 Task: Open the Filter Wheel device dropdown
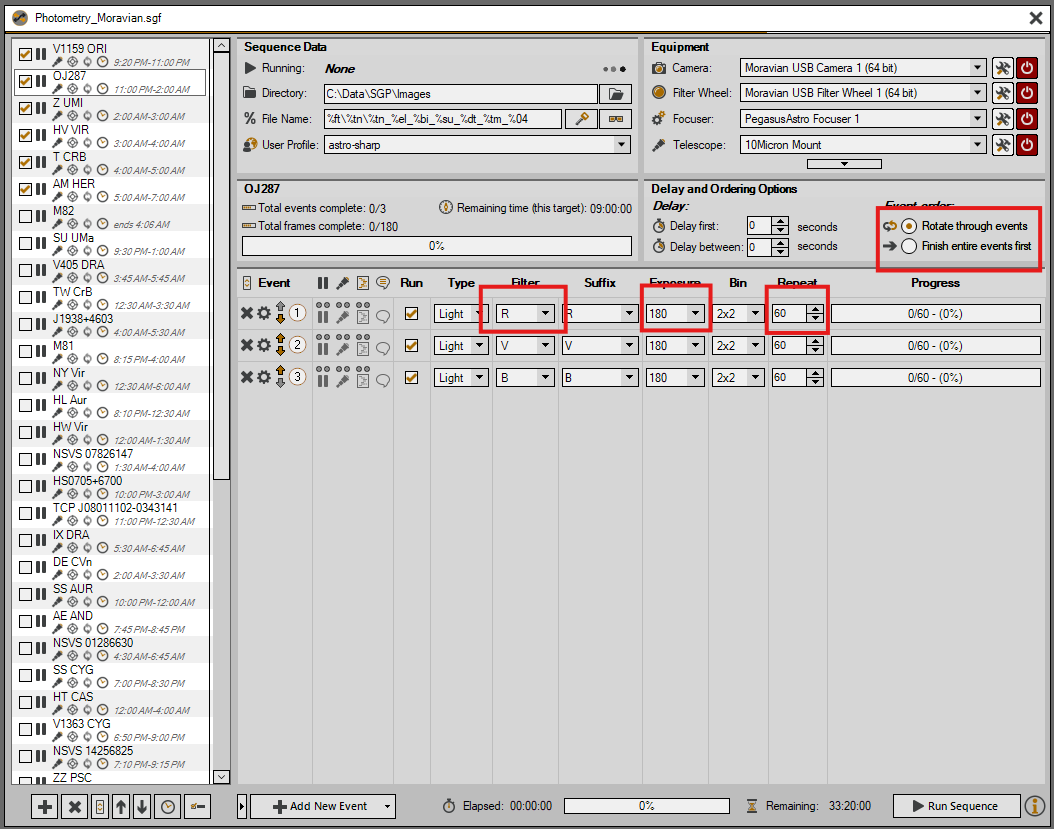pos(978,93)
